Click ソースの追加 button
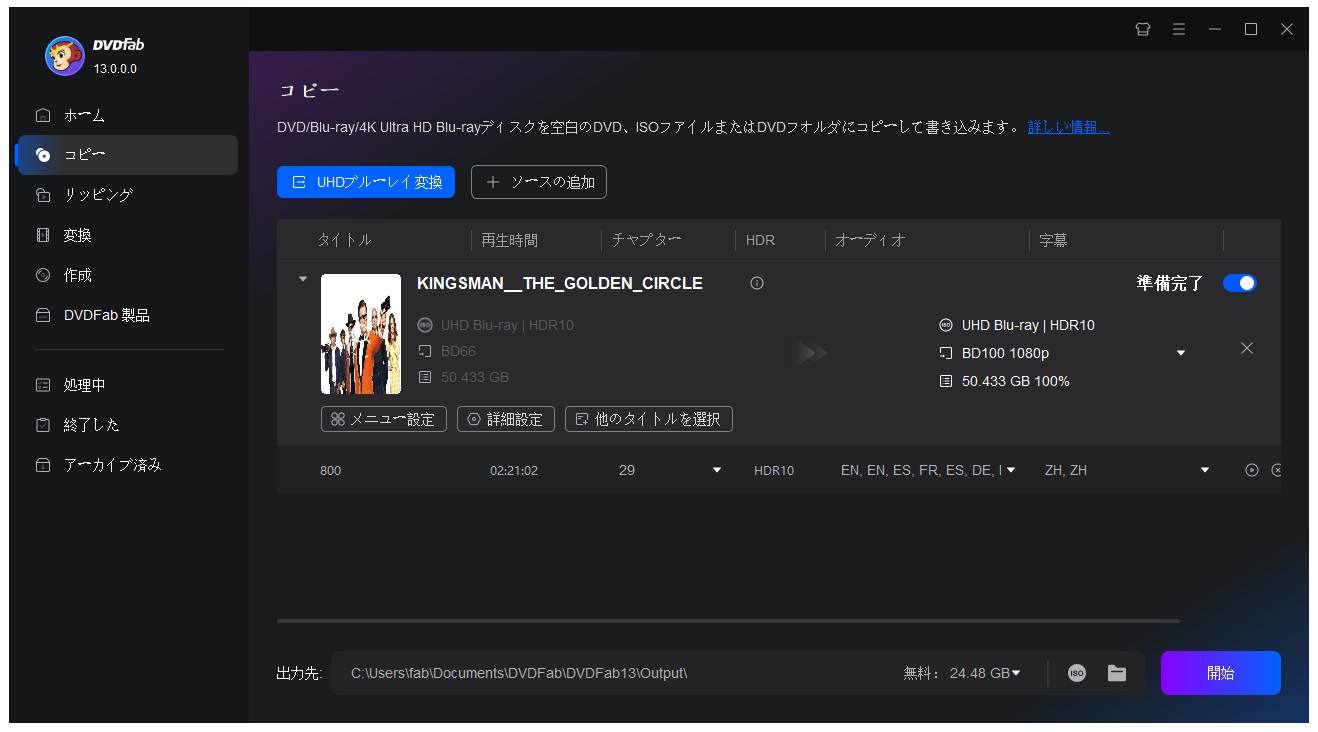1318x732 pixels. pos(539,182)
